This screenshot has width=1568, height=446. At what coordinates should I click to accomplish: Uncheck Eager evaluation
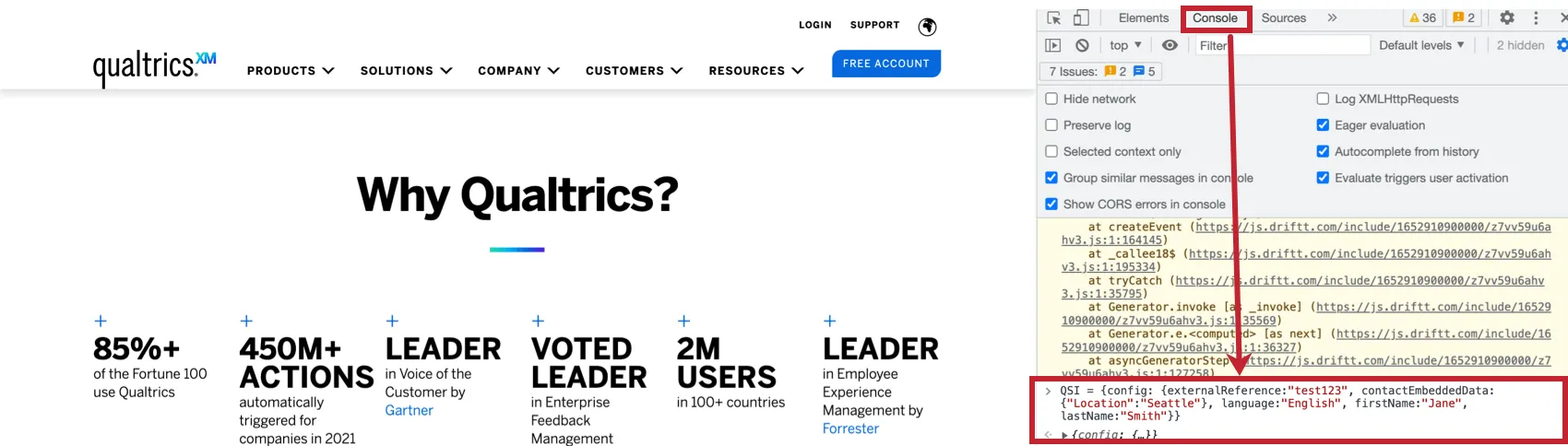pyautogui.click(x=1323, y=125)
